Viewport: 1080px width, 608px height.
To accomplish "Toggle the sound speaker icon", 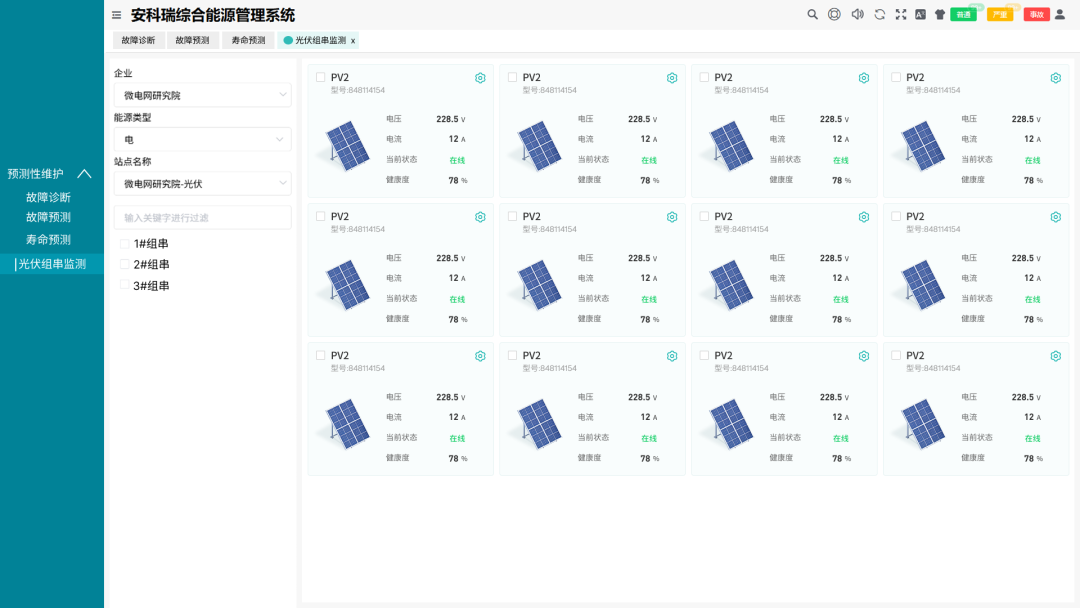I will (x=858, y=14).
